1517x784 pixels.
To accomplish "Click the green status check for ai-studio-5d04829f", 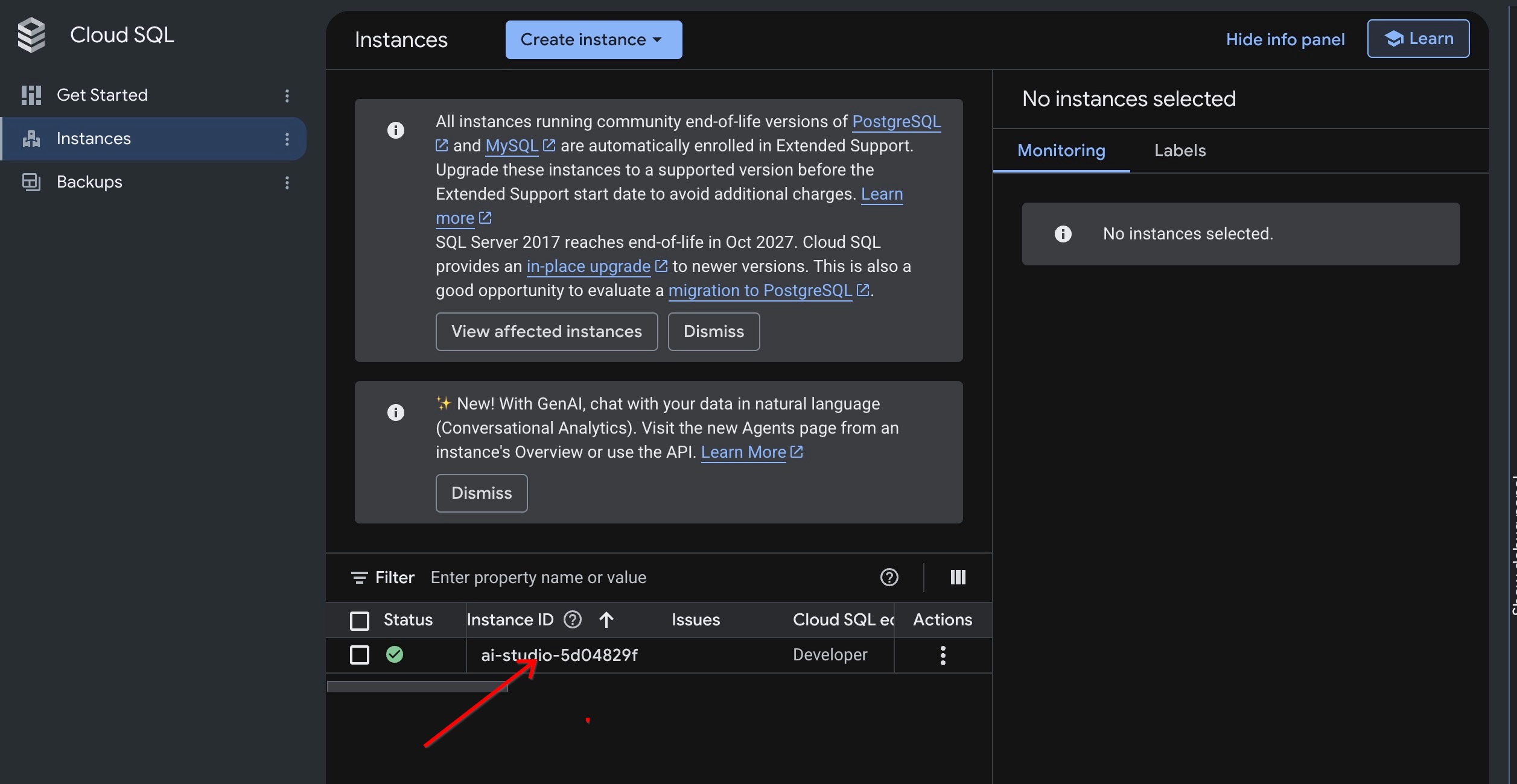I will [x=395, y=654].
